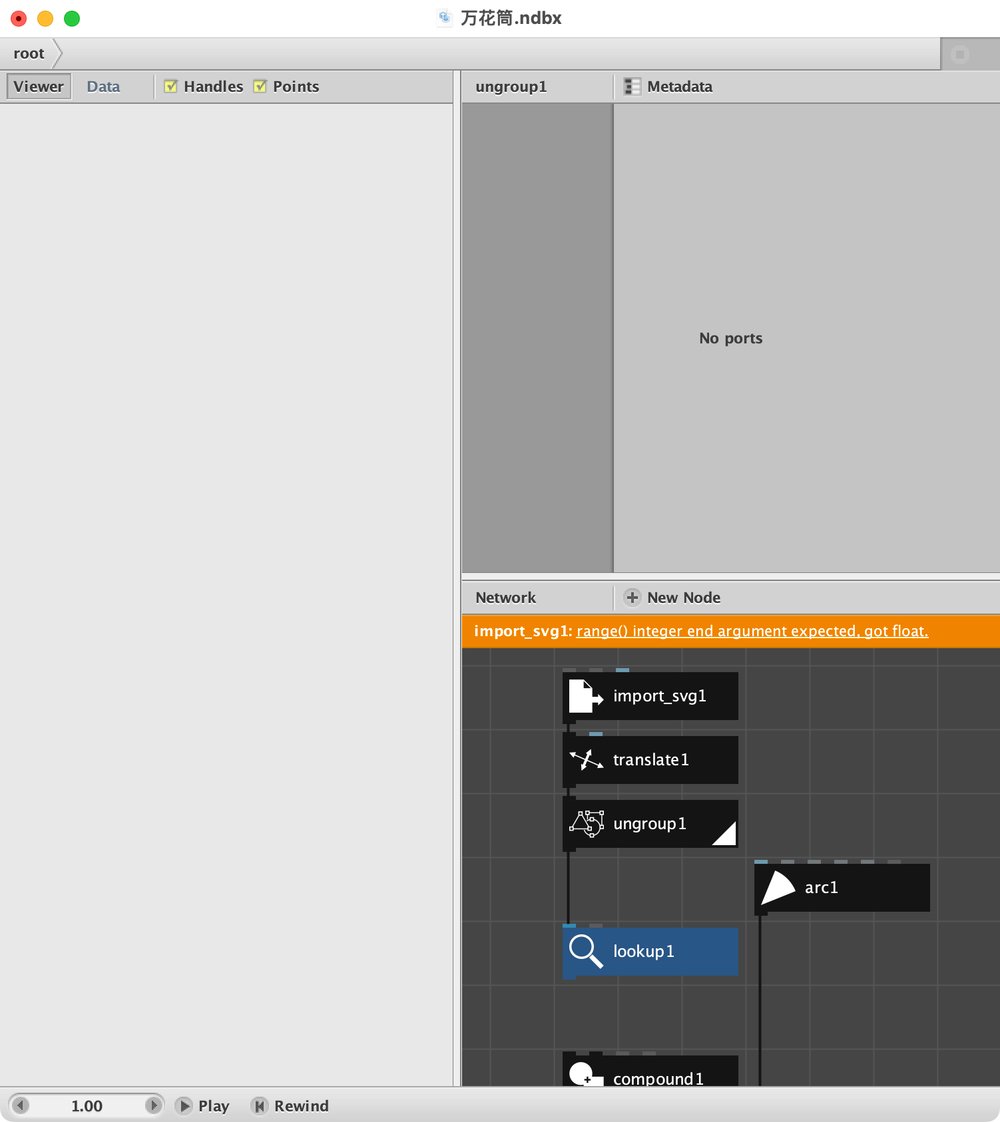Click the green zoom window button
Screen dimensions: 1000x1122
pyautogui.click(x=72, y=19)
